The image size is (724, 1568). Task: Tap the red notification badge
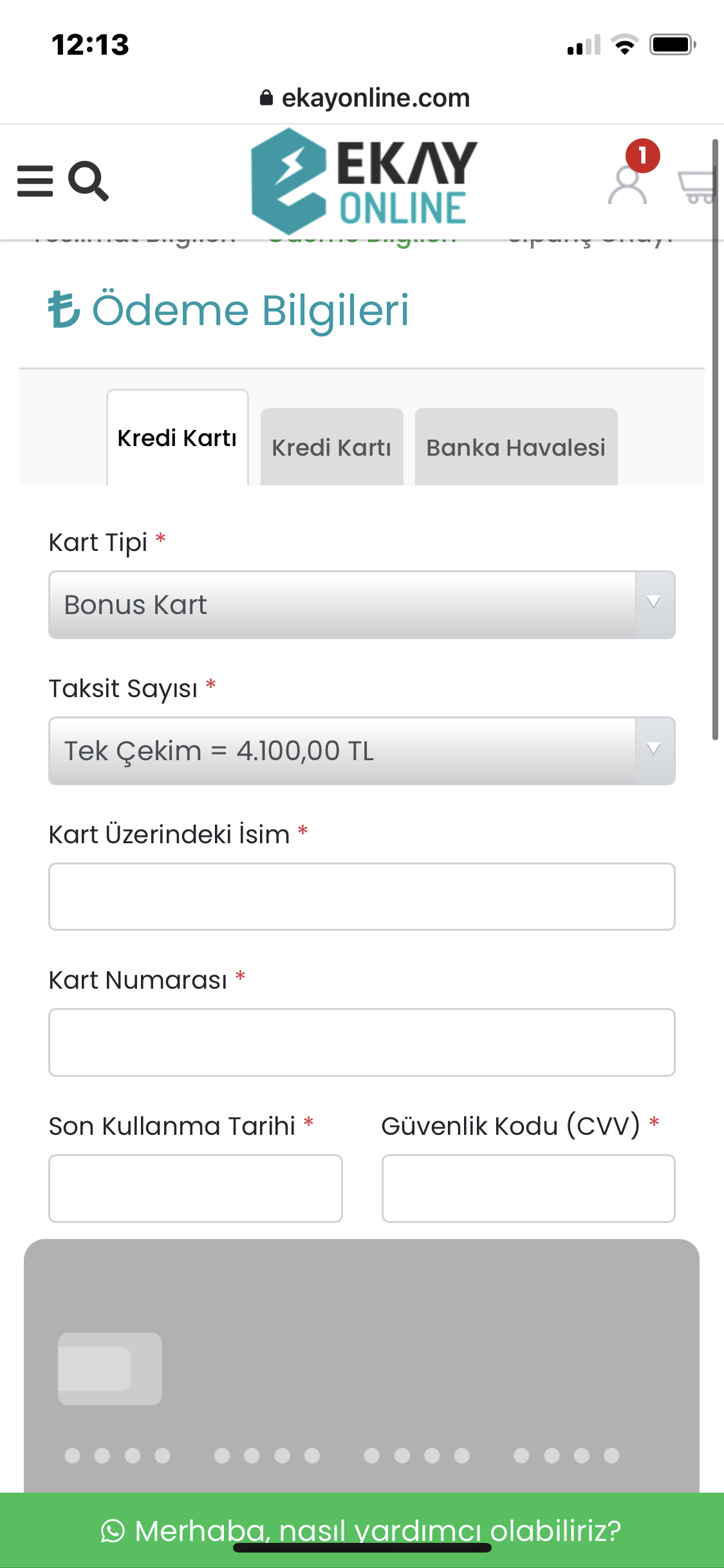(x=642, y=155)
